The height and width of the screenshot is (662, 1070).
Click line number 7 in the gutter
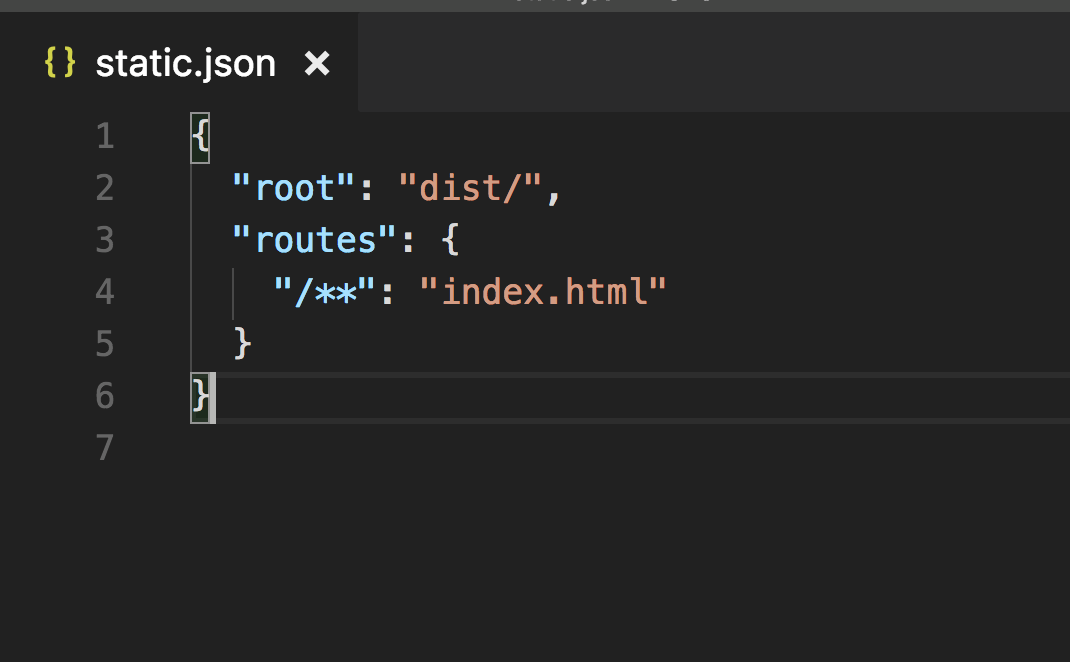coord(104,448)
